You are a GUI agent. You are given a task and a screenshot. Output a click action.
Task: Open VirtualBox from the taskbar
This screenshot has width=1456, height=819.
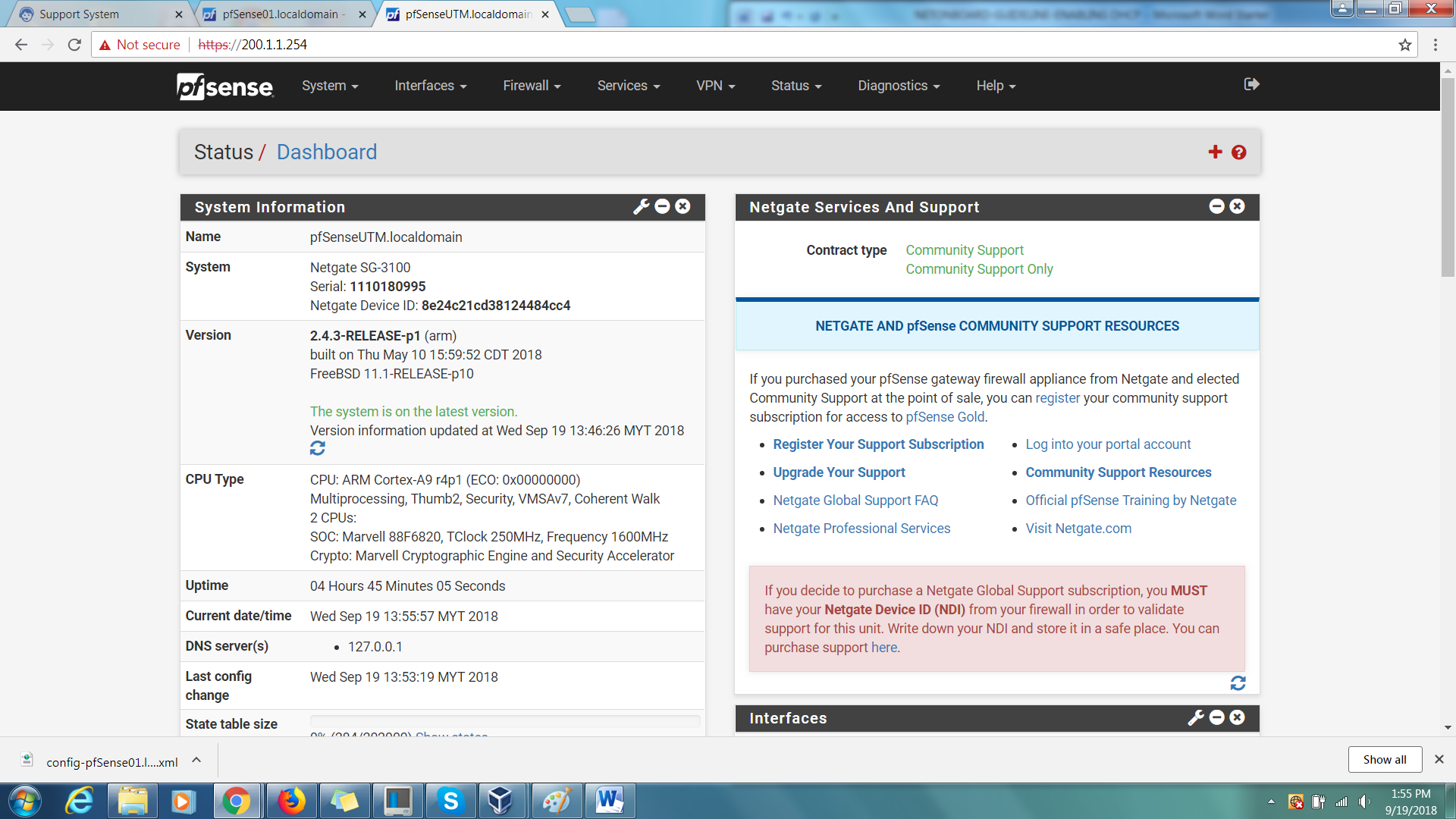[x=500, y=801]
